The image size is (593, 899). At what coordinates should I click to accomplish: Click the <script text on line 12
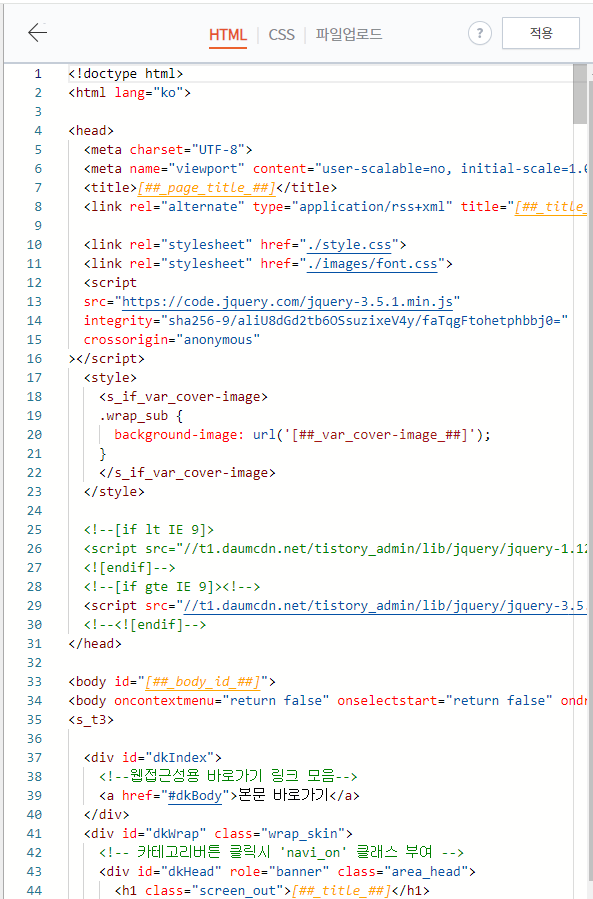point(110,283)
